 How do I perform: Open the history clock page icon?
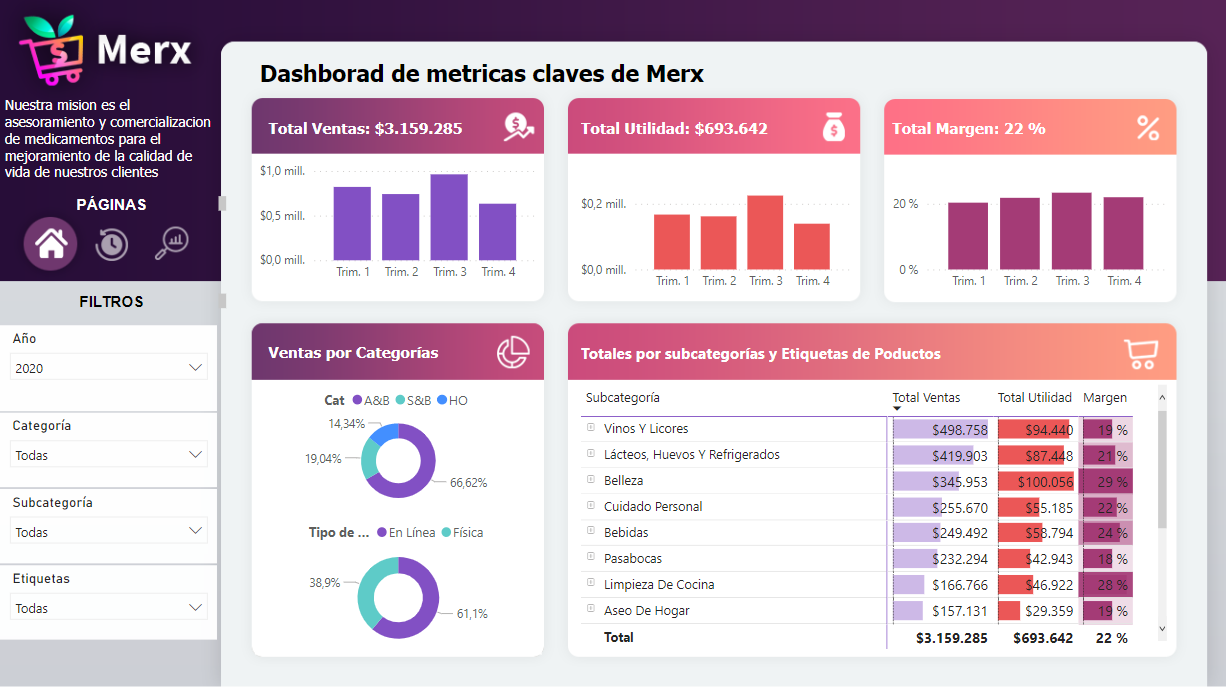pos(111,244)
